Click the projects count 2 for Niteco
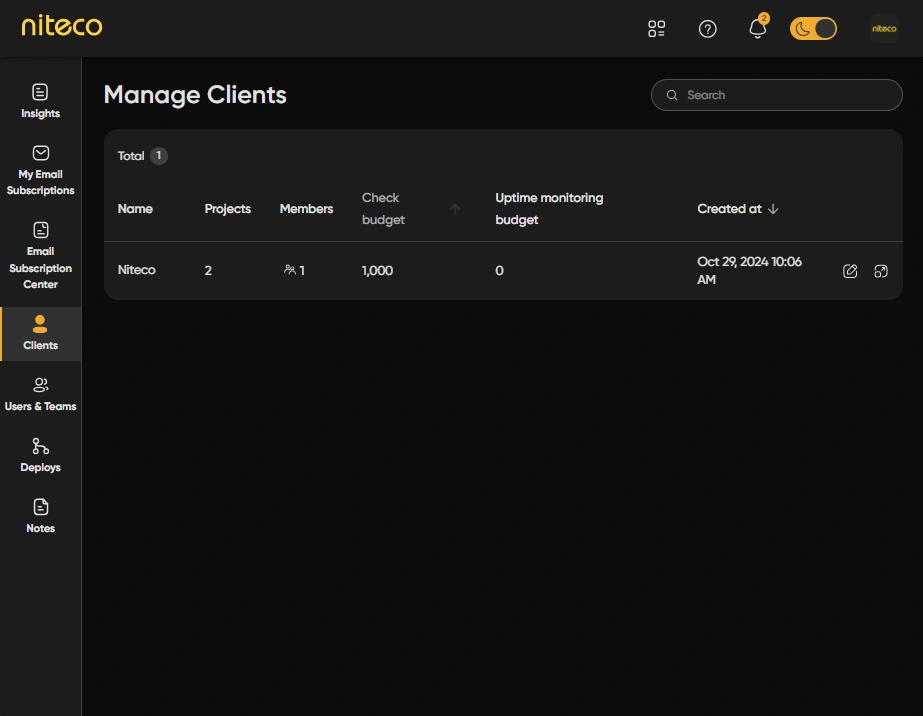Viewport: 923px width, 716px height. point(208,270)
